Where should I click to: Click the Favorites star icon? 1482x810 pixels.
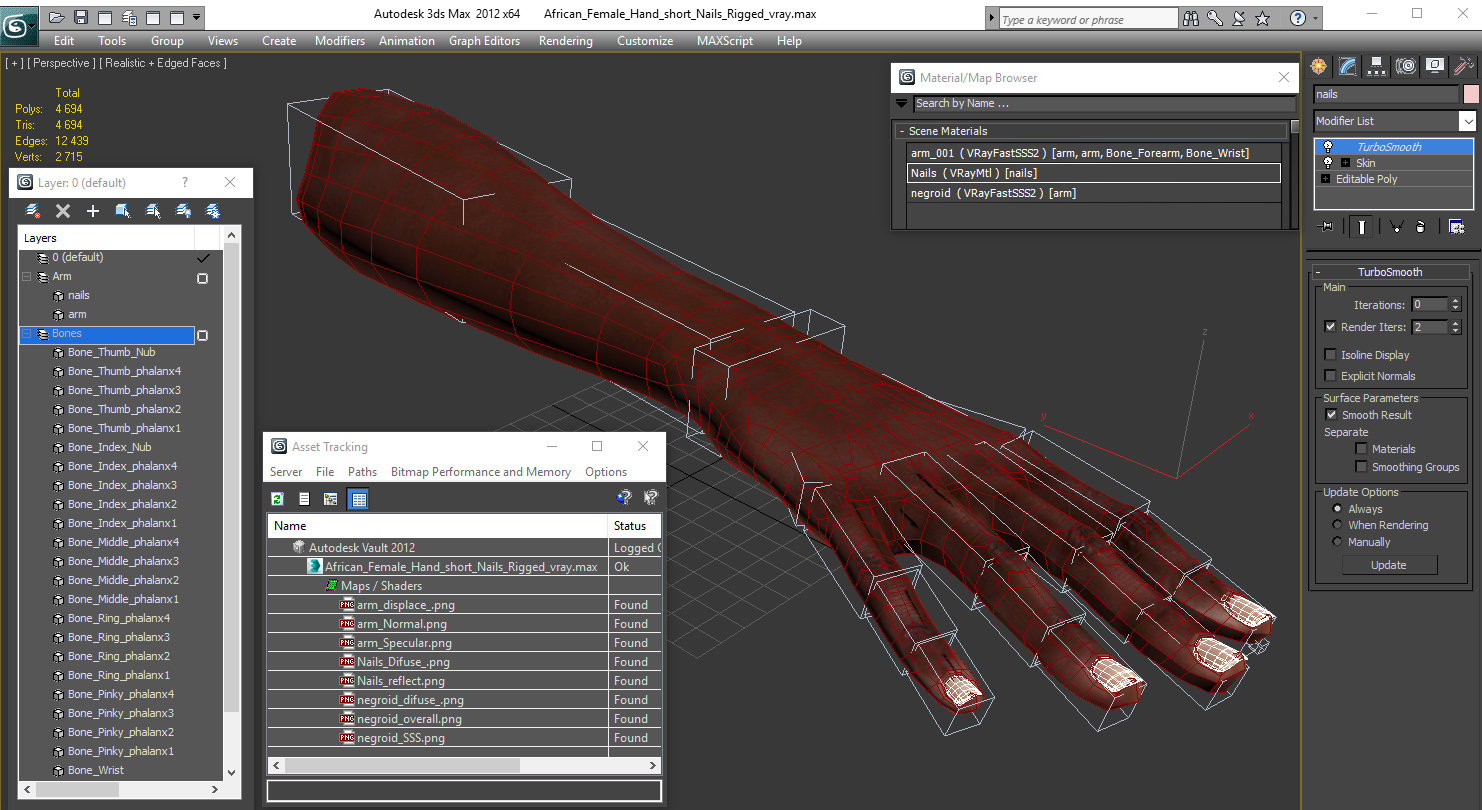click(x=1263, y=18)
